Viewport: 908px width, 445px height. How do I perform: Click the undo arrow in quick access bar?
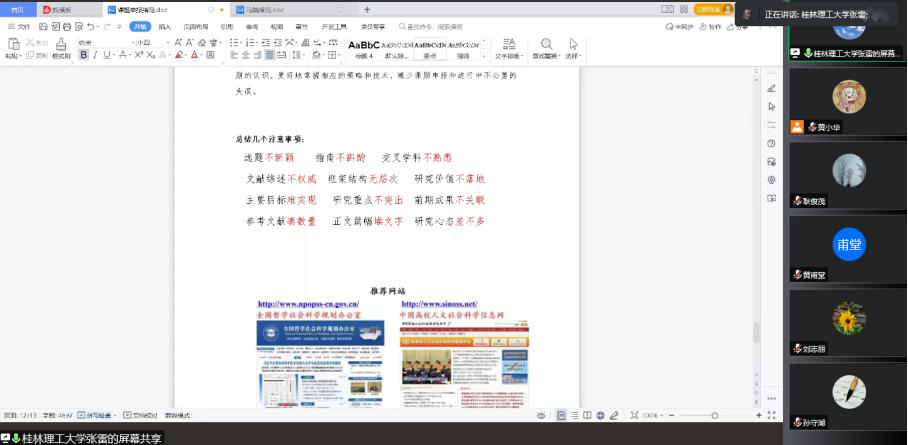(91, 26)
